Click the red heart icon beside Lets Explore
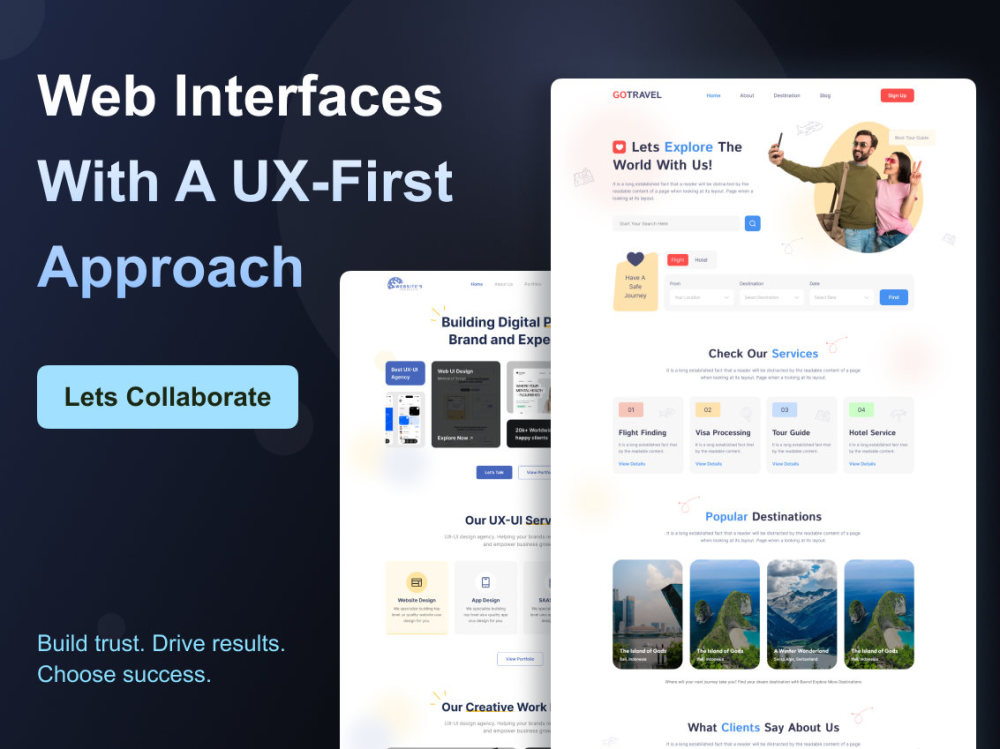The image size is (1000, 749). click(x=619, y=147)
